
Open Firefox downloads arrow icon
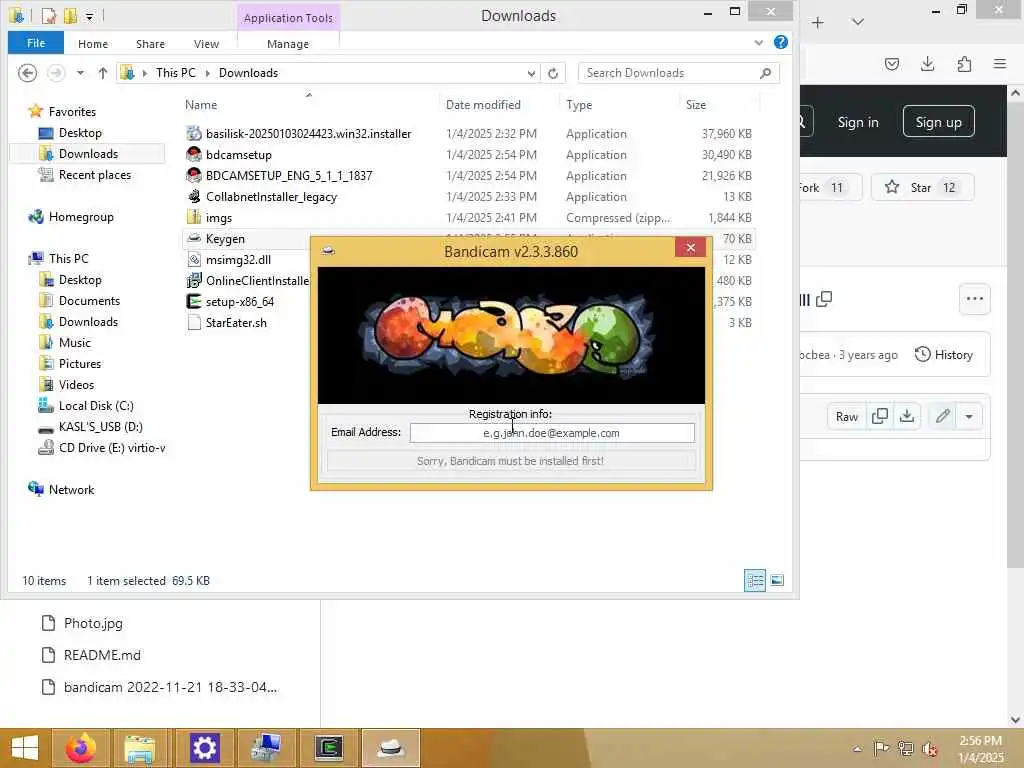click(x=927, y=63)
